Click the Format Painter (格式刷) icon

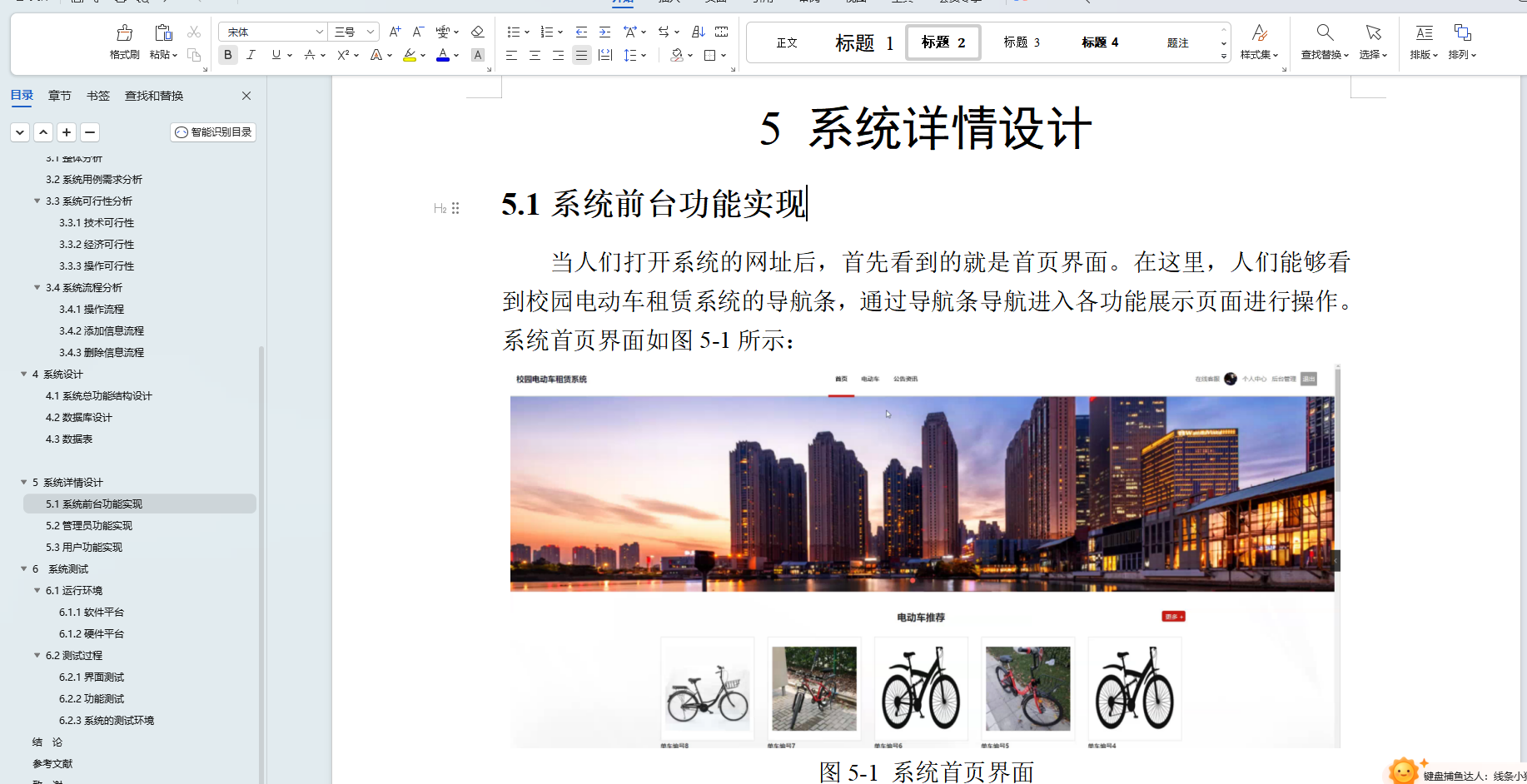[x=124, y=32]
